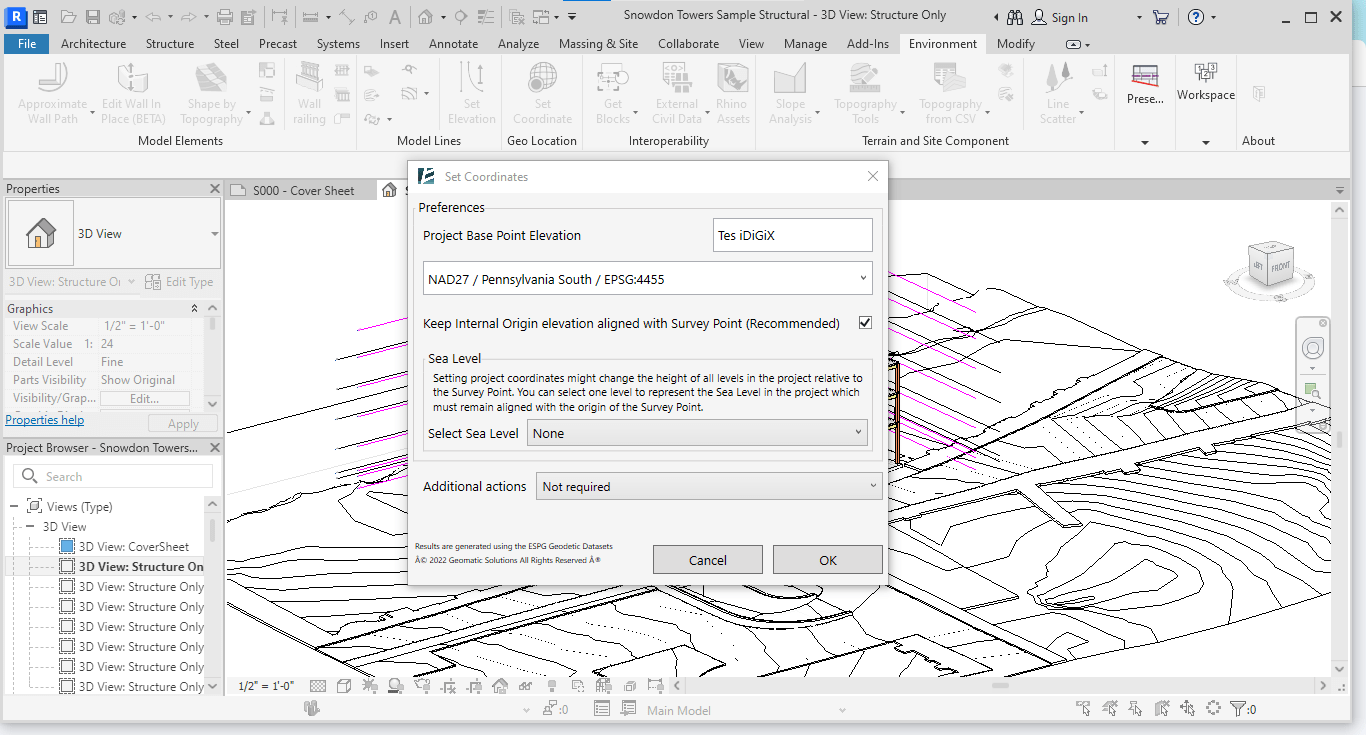Screen dimensions: 1366x735
Task: Click the Sign In user icon
Action: [x=1039, y=17]
